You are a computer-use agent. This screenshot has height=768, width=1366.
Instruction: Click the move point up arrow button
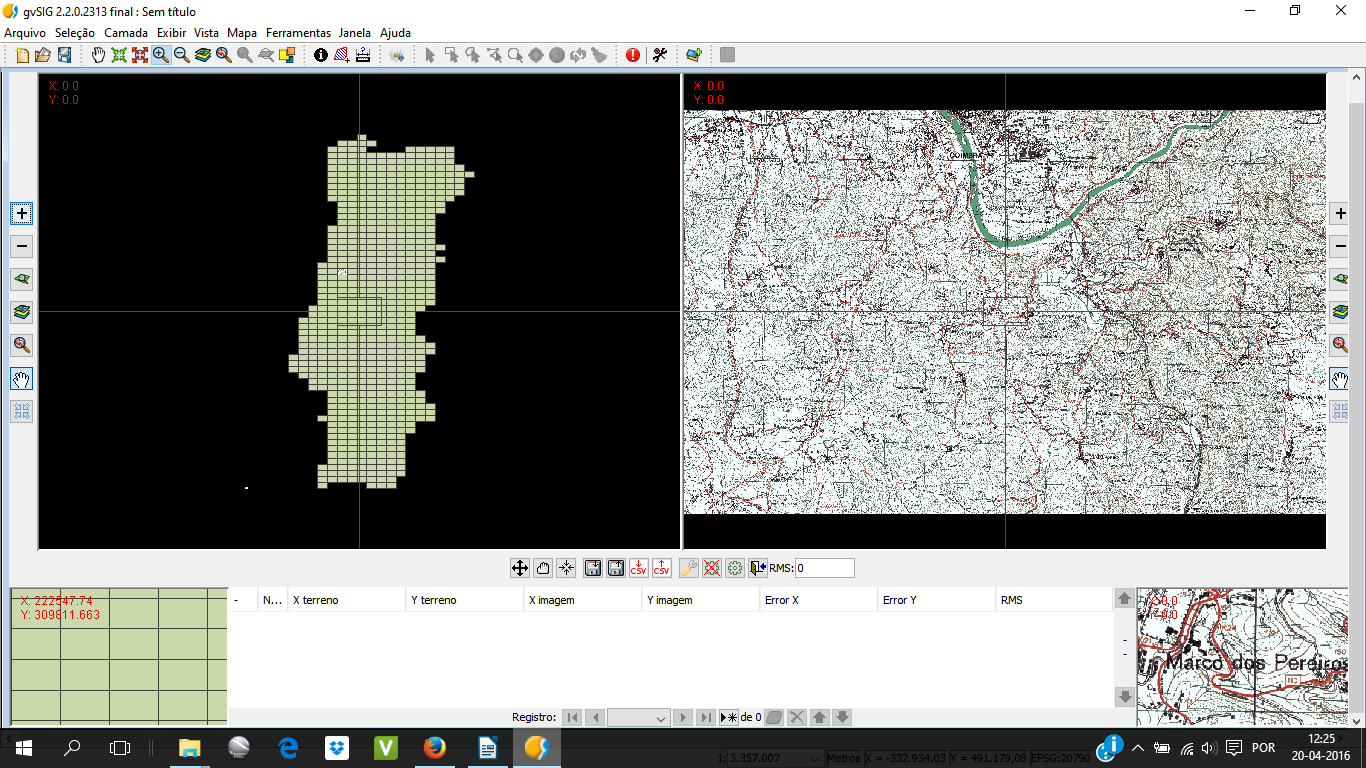click(x=820, y=717)
